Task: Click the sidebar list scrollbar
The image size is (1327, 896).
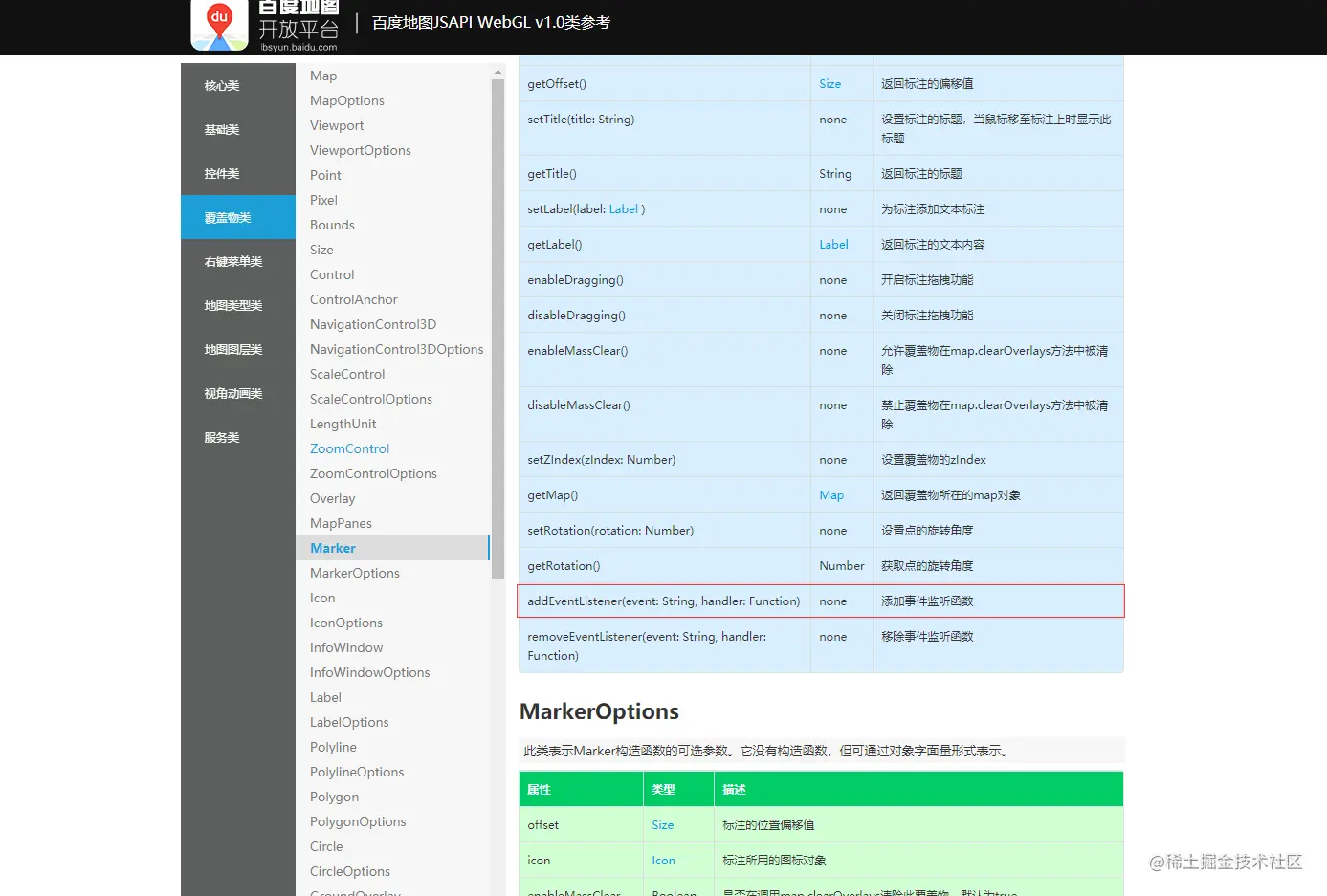Action: click(498, 329)
